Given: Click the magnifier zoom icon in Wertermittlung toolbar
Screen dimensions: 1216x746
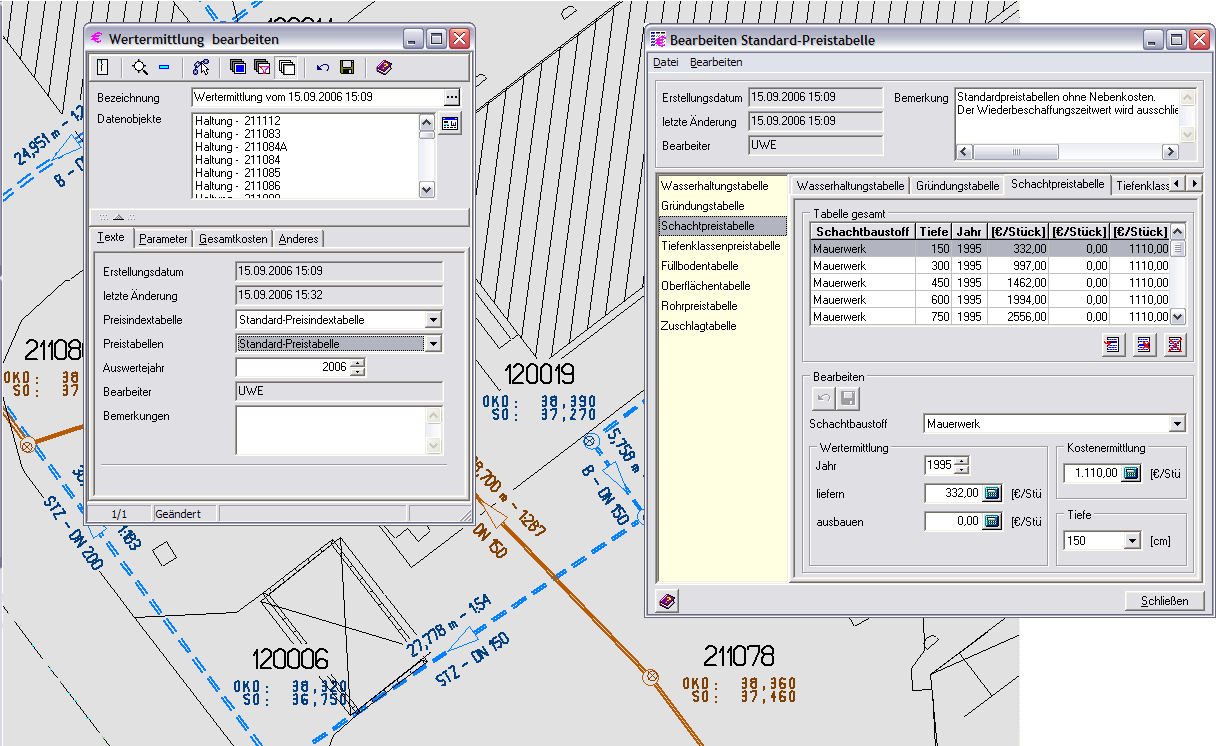Looking at the screenshot, I should (139, 68).
